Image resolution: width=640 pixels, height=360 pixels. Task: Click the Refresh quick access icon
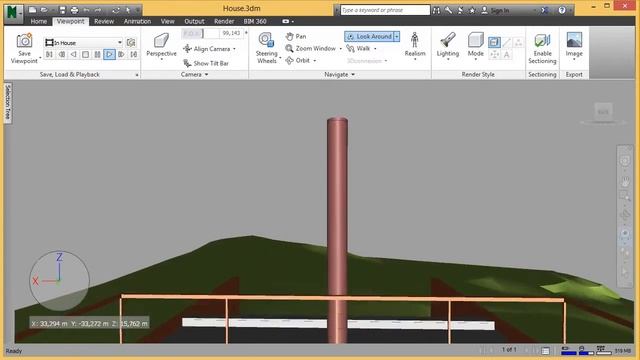(x=116, y=10)
